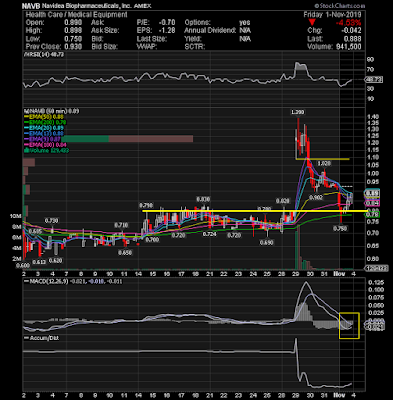This screenshot has width=393, height=400.
Task: Click the -4.53% percent change value
Action: click(x=348, y=23)
